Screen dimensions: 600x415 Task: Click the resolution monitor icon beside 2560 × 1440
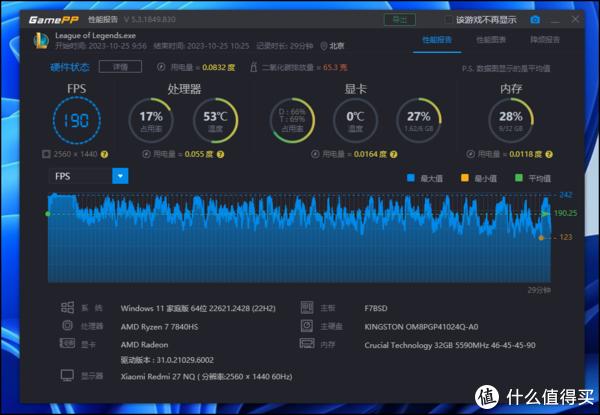click(x=46, y=154)
